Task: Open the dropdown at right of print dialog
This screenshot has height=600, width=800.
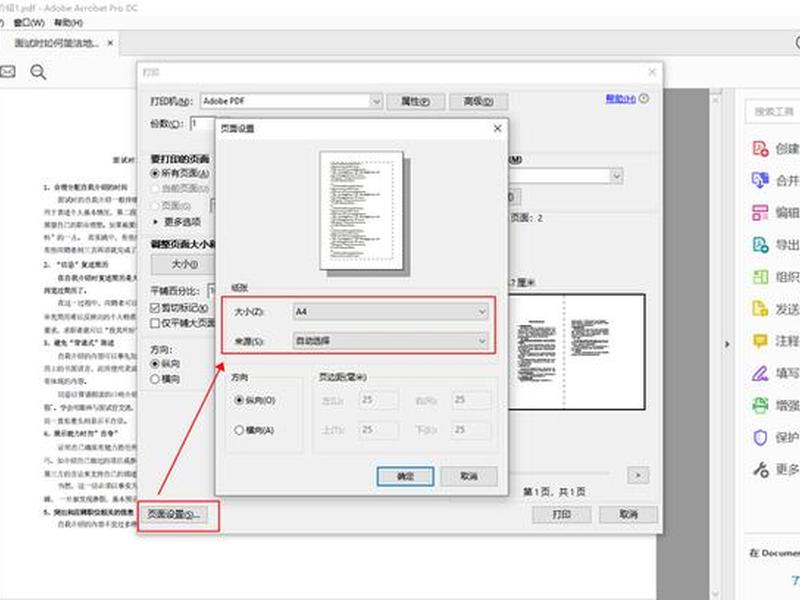Action: click(616, 177)
